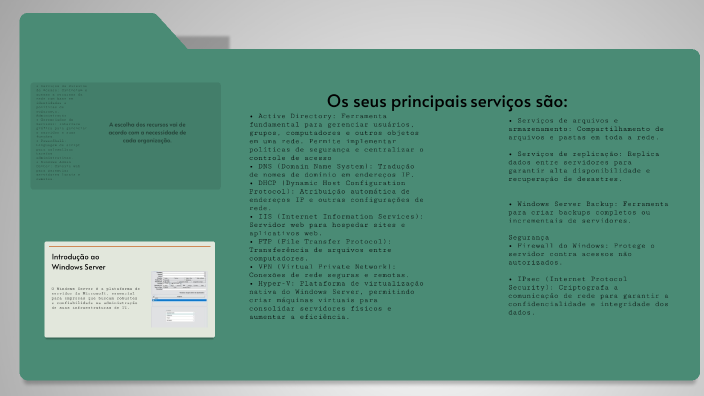This screenshot has height=396, width=704.
Task: Select the "Active Directory" bullet text
Action: (x=336, y=137)
